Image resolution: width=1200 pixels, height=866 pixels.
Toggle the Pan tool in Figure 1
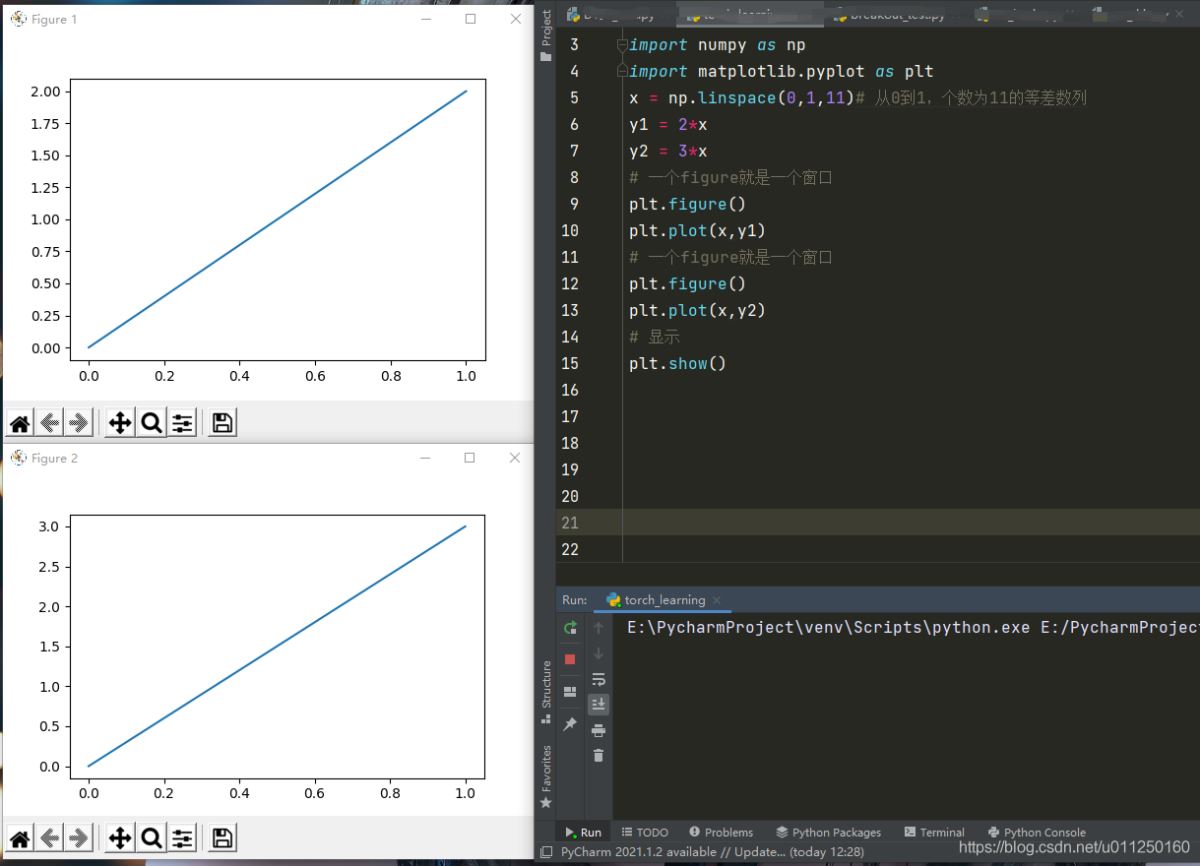click(120, 424)
